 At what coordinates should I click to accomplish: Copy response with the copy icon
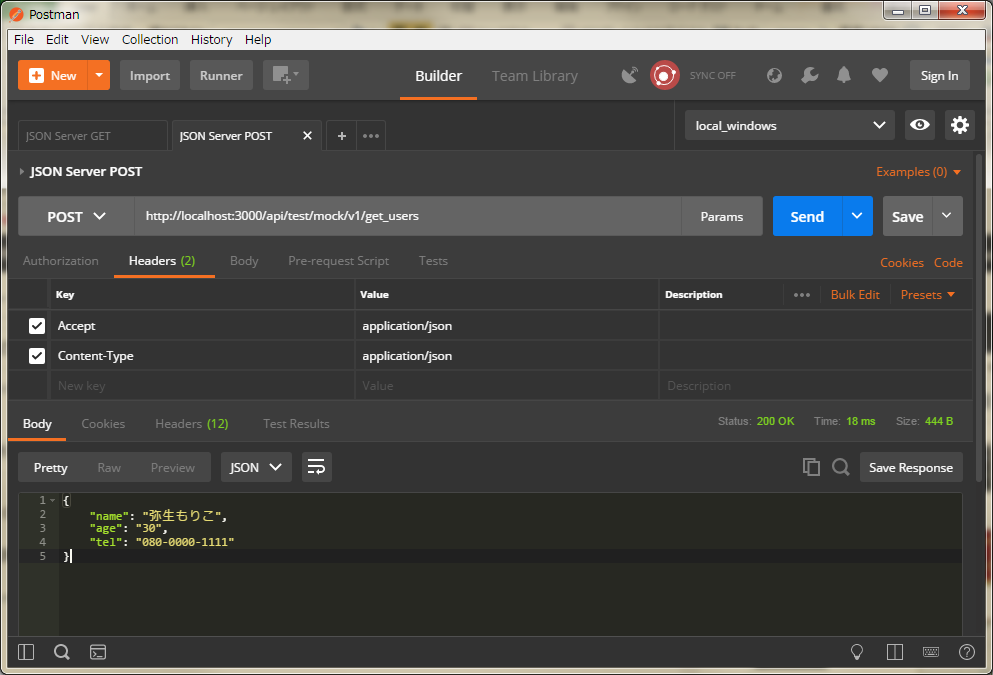[x=811, y=467]
